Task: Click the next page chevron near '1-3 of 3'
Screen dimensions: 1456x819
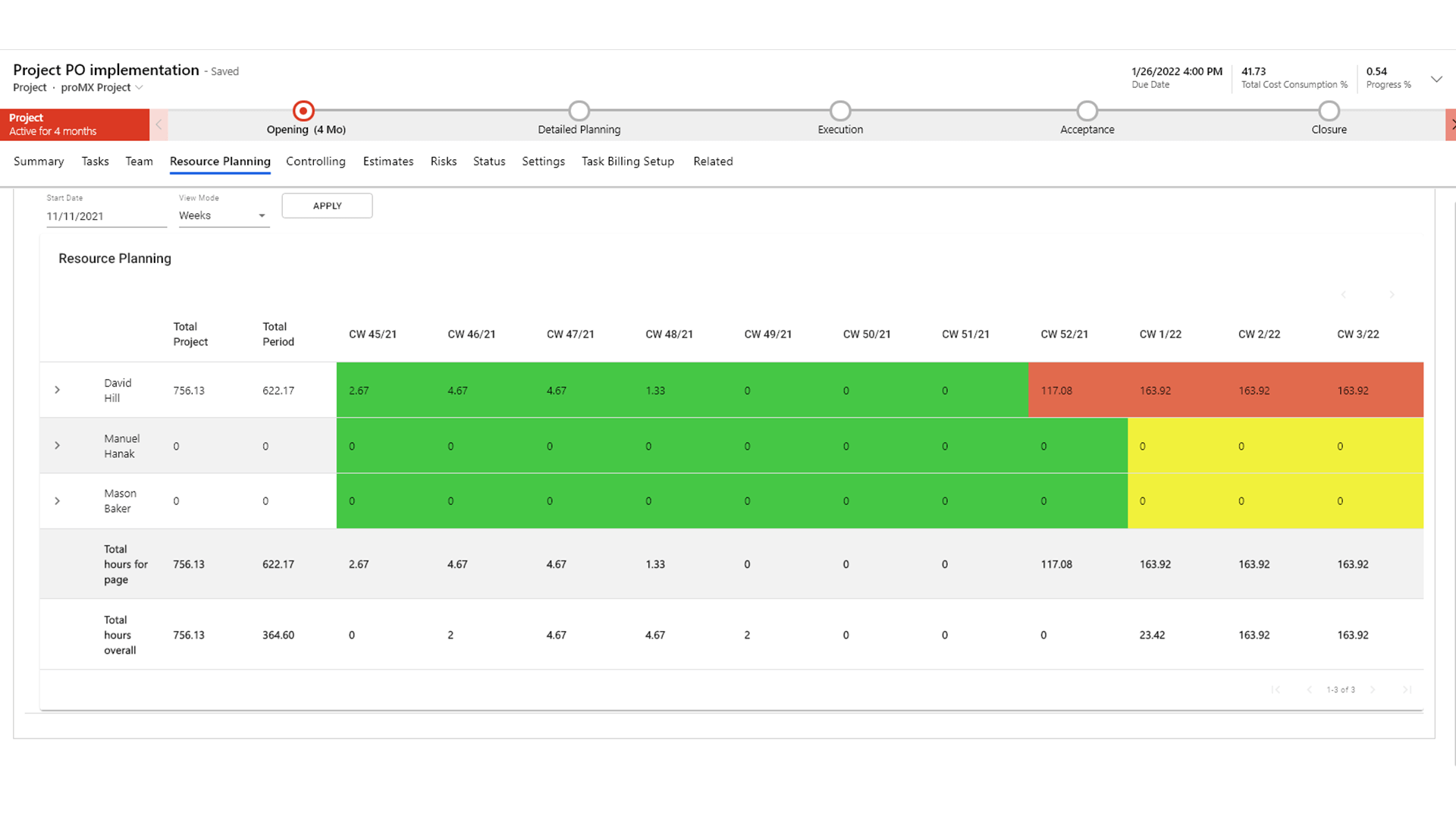Action: [1374, 689]
